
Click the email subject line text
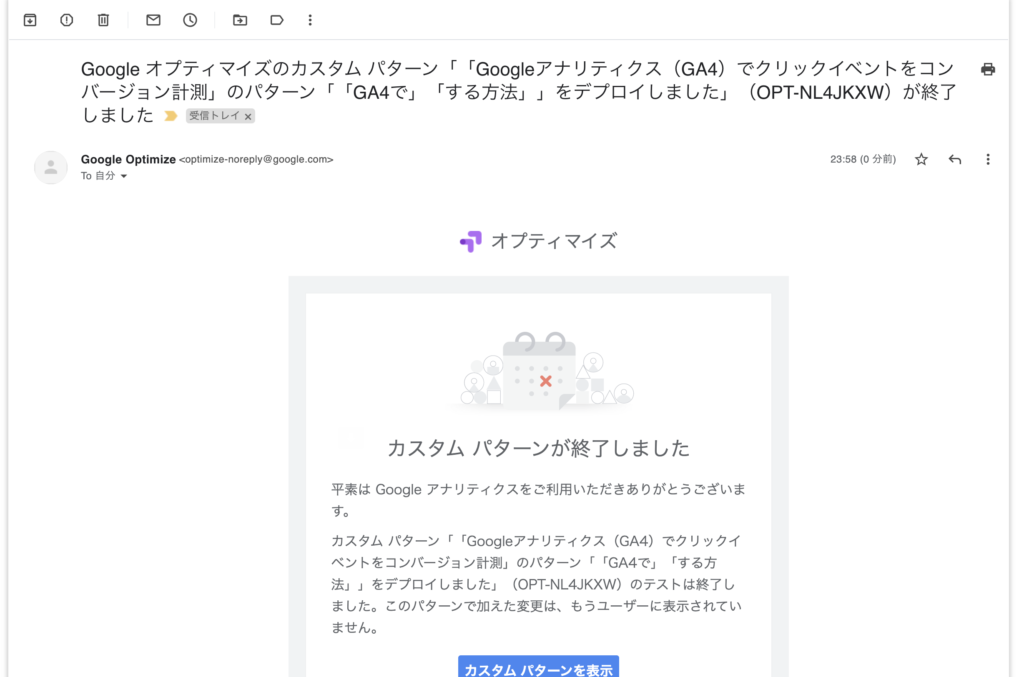tap(519, 92)
